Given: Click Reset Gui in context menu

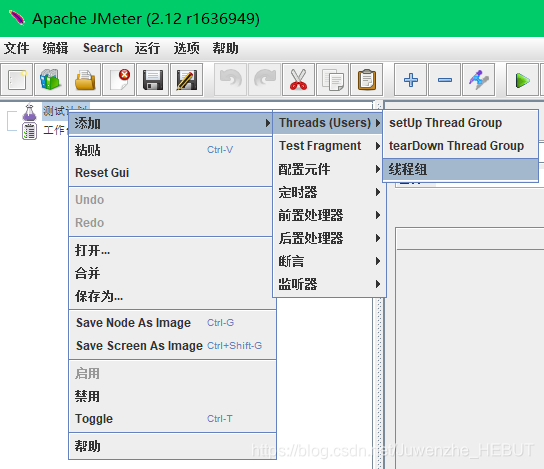Looking at the screenshot, I should pyautogui.click(x=171, y=172).
